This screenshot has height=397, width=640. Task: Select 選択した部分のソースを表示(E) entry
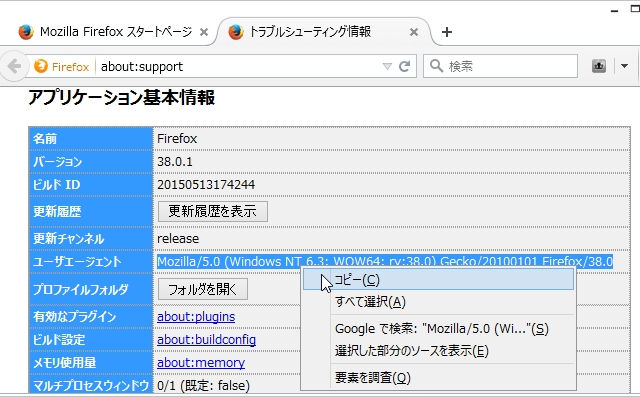coord(438,351)
